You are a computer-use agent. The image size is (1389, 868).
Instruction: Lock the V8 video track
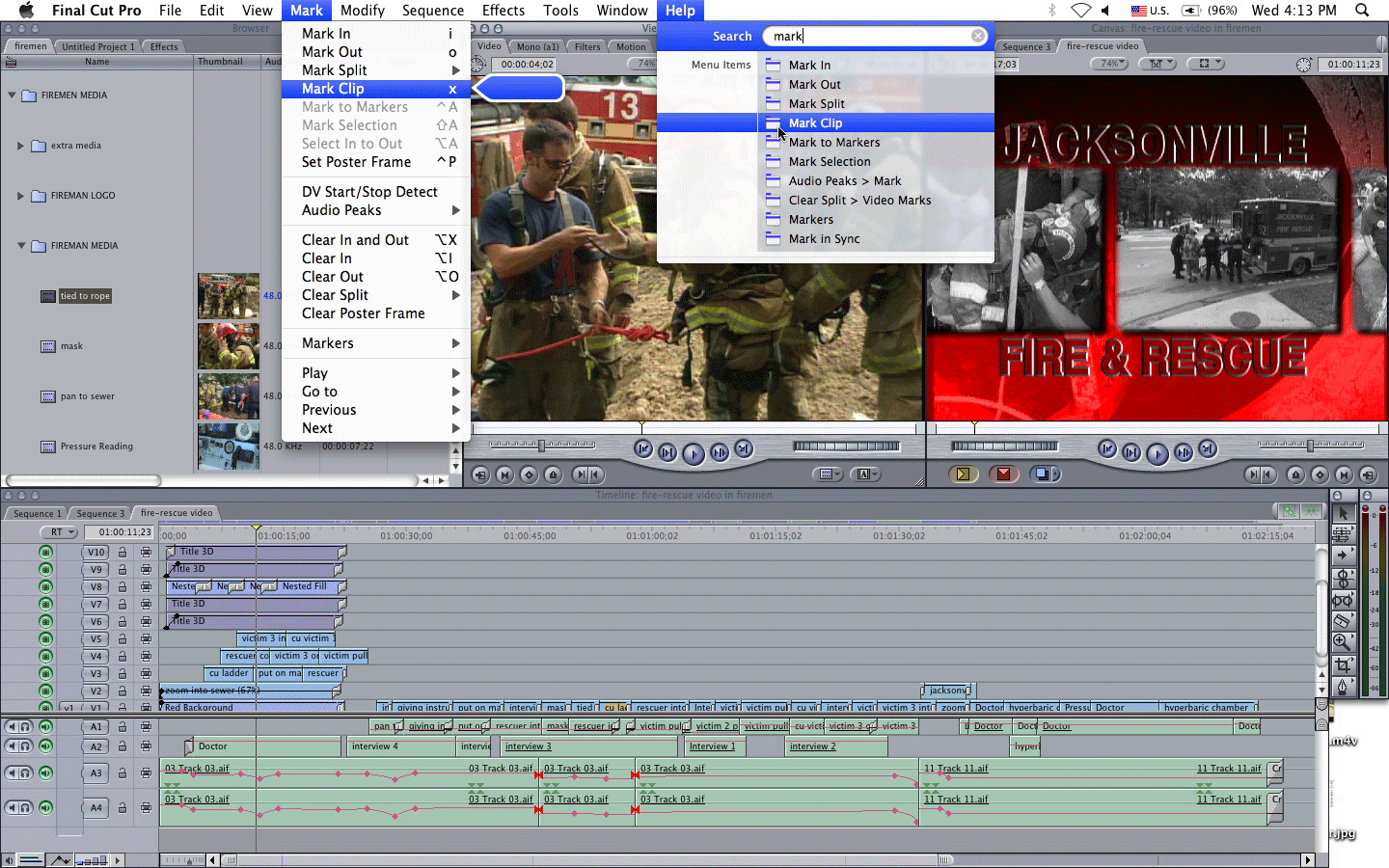123,587
